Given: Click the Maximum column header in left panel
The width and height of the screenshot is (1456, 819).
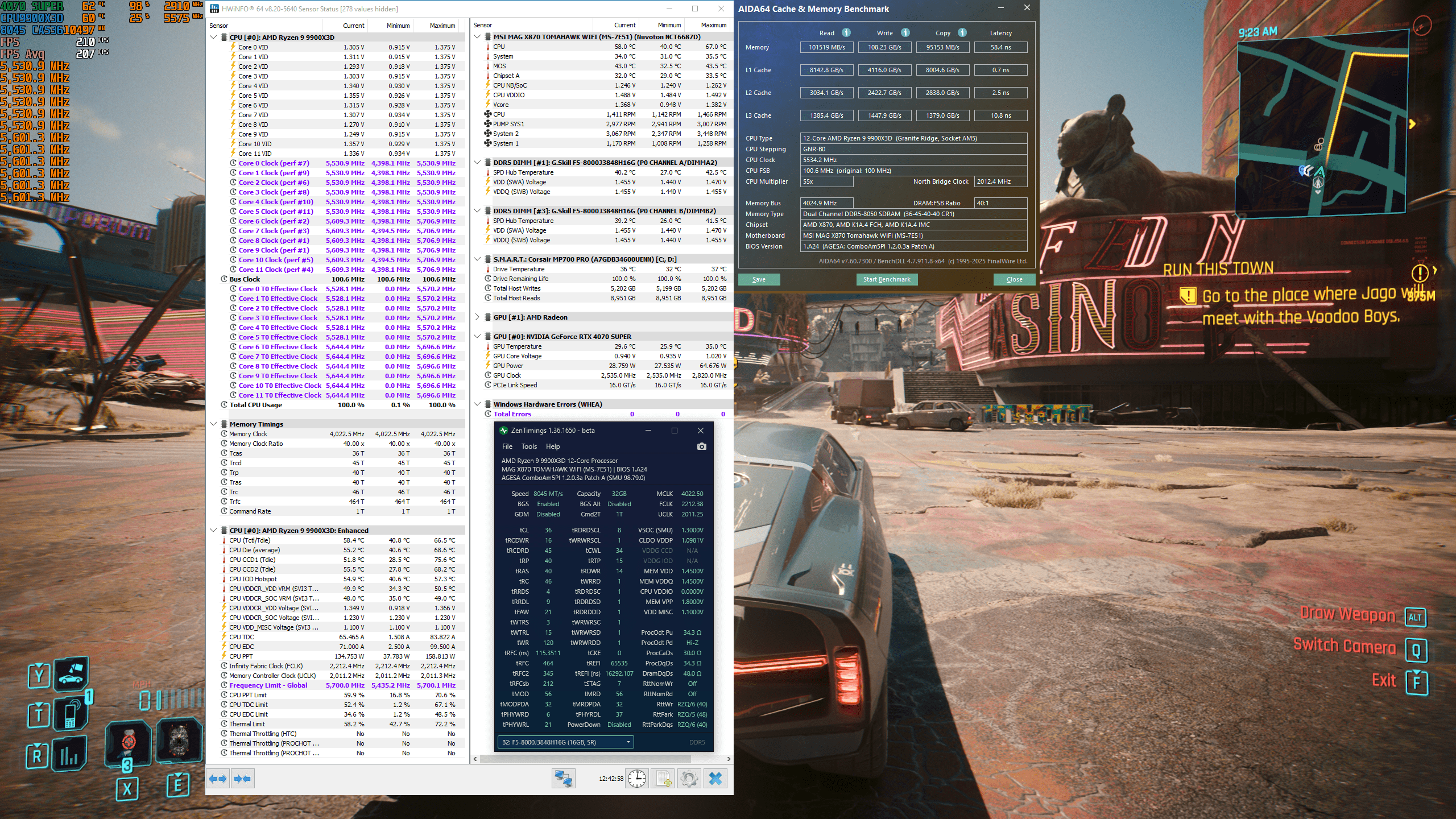Looking at the screenshot, I should click(442, 26).
